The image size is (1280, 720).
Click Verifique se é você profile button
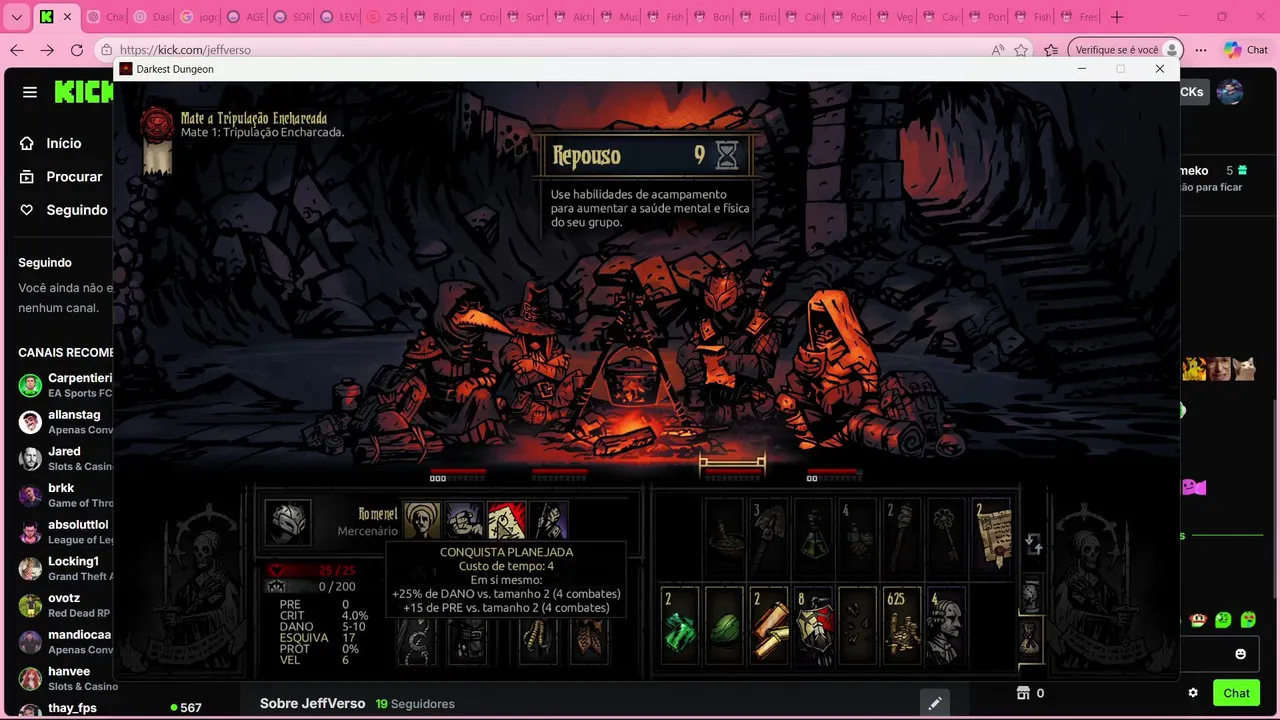[x=1126, y=50]
